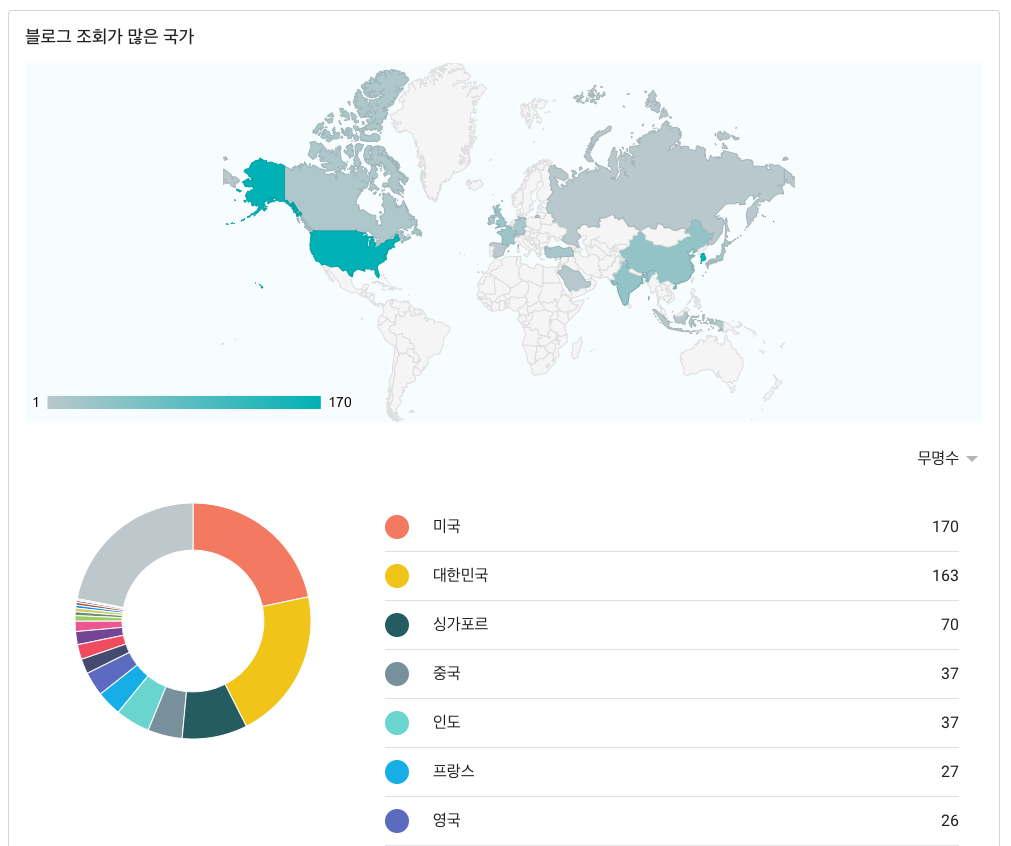Select the 인도 country label
This screenshot has width=1011, height=846.
[446, 722]
